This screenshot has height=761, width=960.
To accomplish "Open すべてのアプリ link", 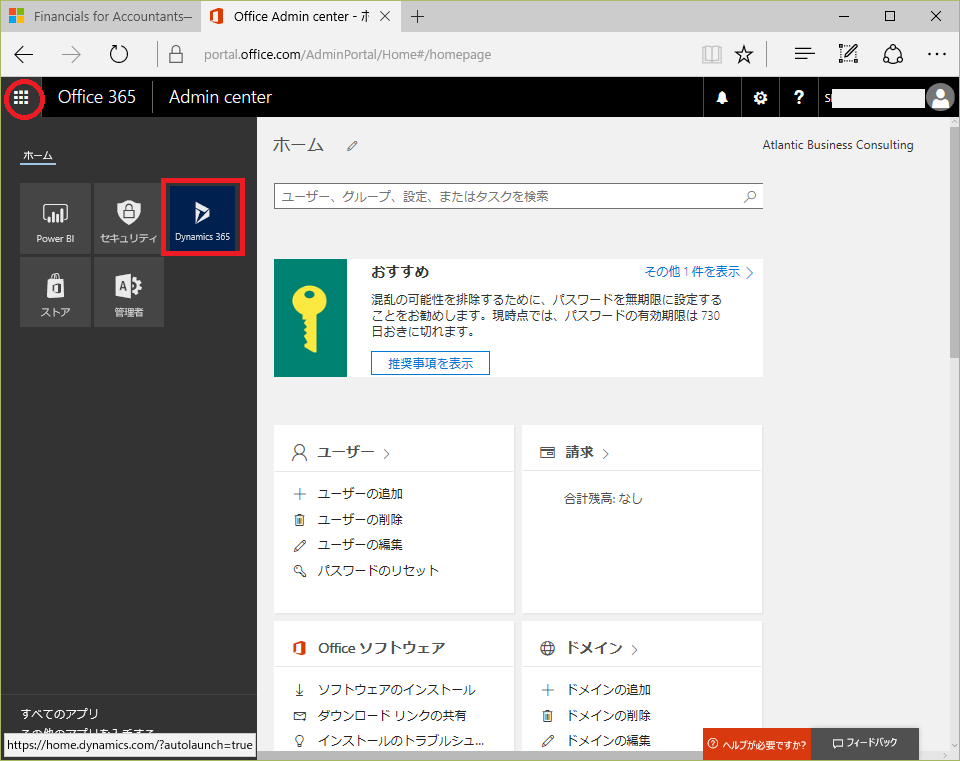I will 59,714.
